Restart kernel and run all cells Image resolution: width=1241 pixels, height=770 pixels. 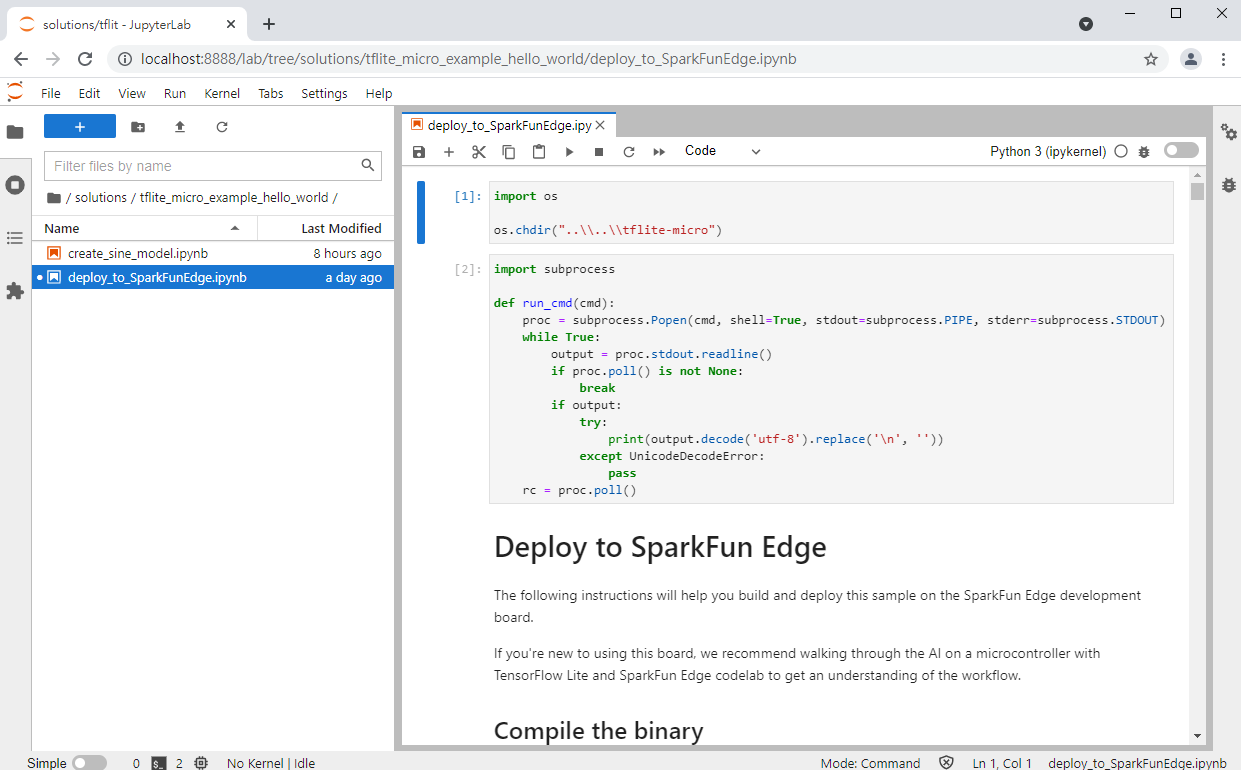tap(659, 152)
